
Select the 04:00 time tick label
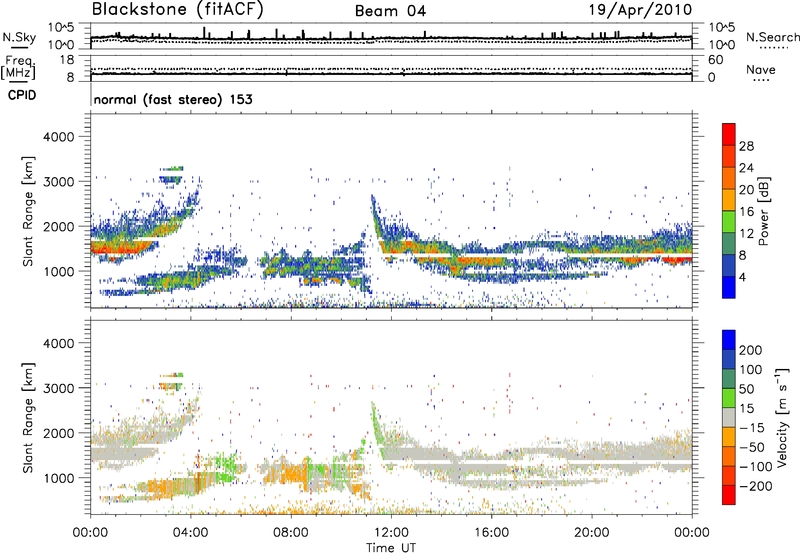pyautogui.click(x=191, y=533)
